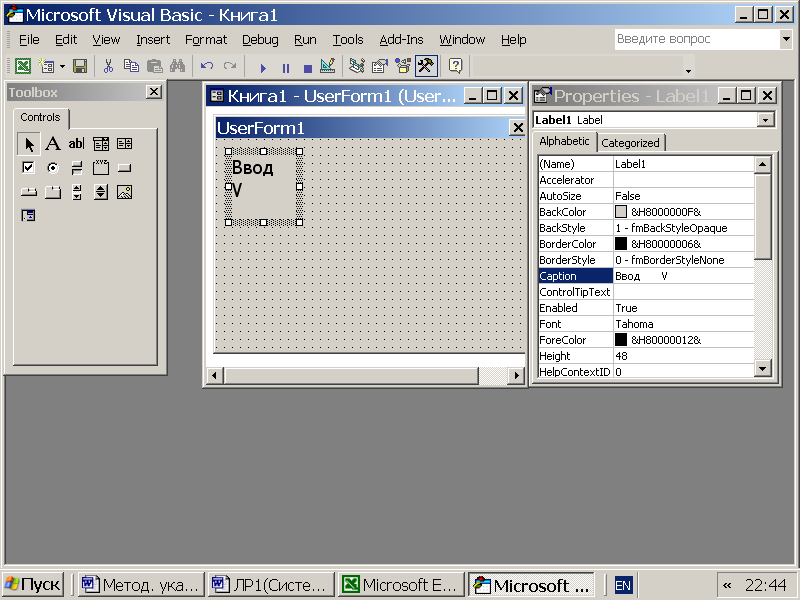
Task: Toggle Design Mode icon
Action: click(328, 66)
